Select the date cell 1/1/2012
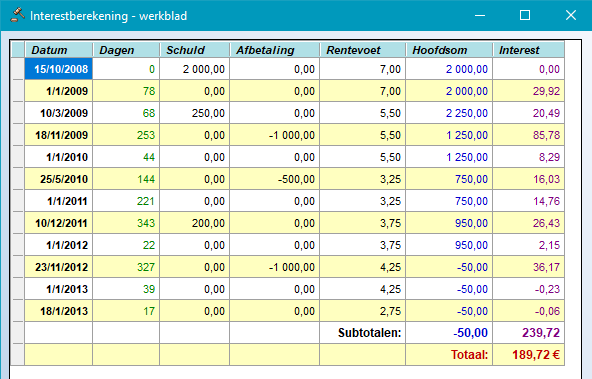Viewport: 592px width, 379px height. click(x=59, y=245)
